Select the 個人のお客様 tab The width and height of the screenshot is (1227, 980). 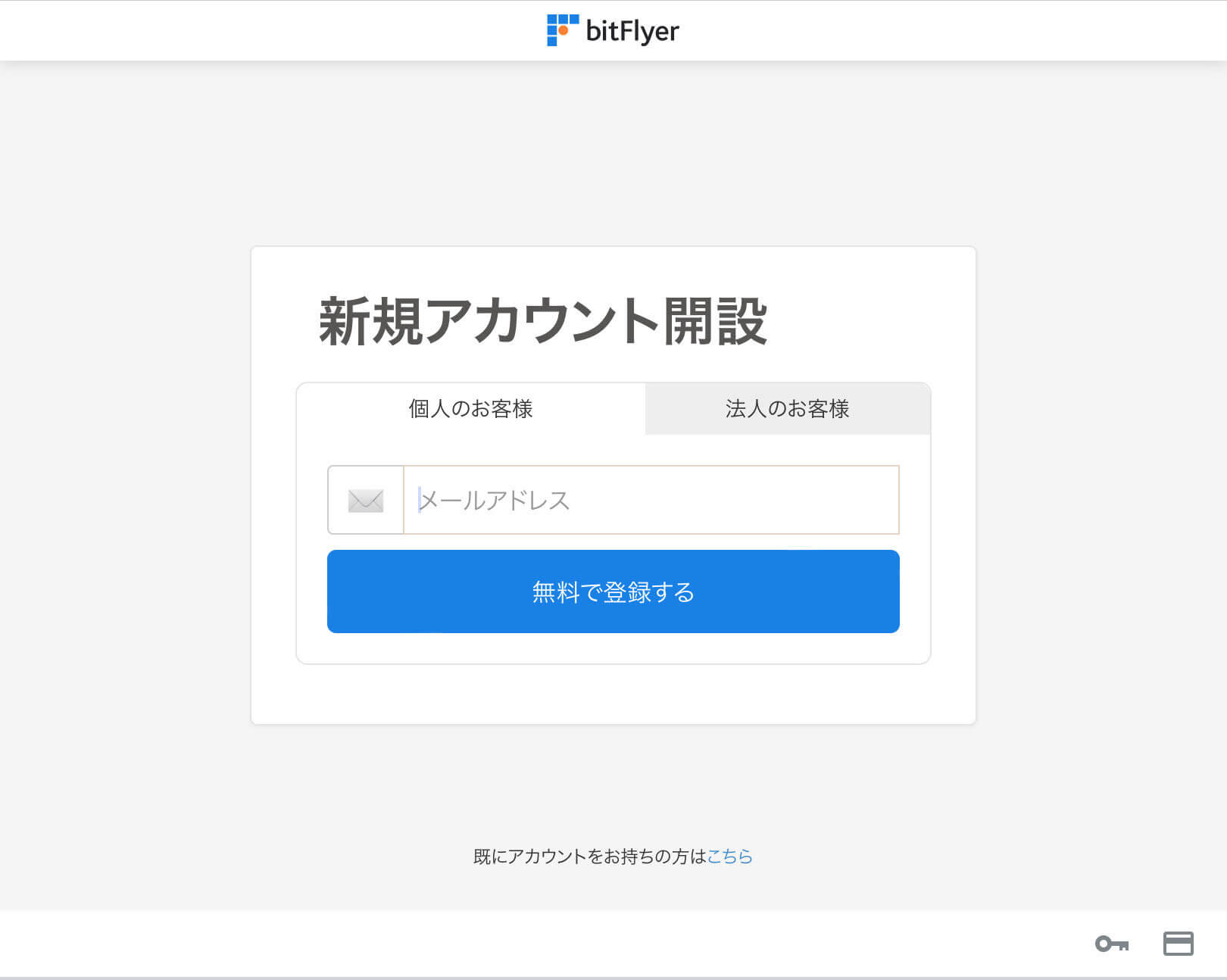(470, 409)
